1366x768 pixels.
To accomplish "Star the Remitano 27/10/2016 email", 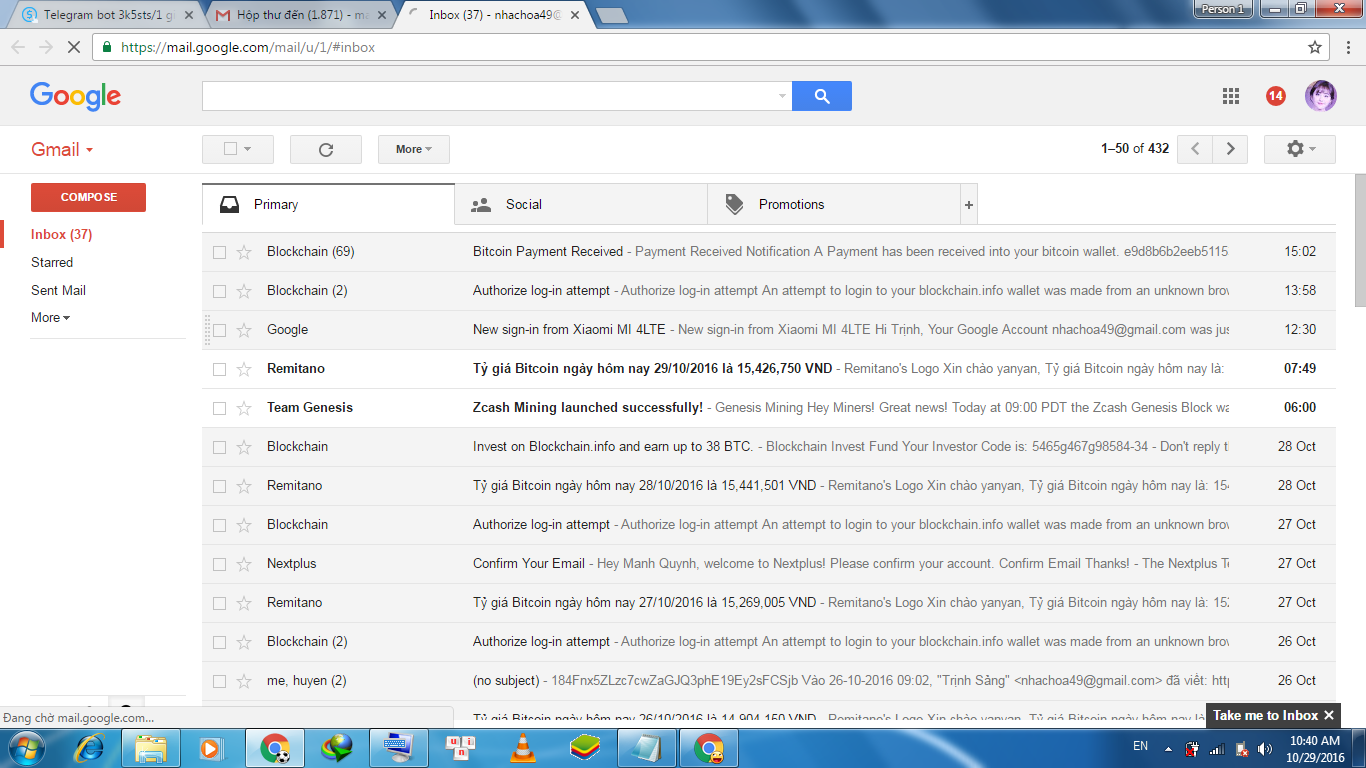I will click(x=244, y=603).
